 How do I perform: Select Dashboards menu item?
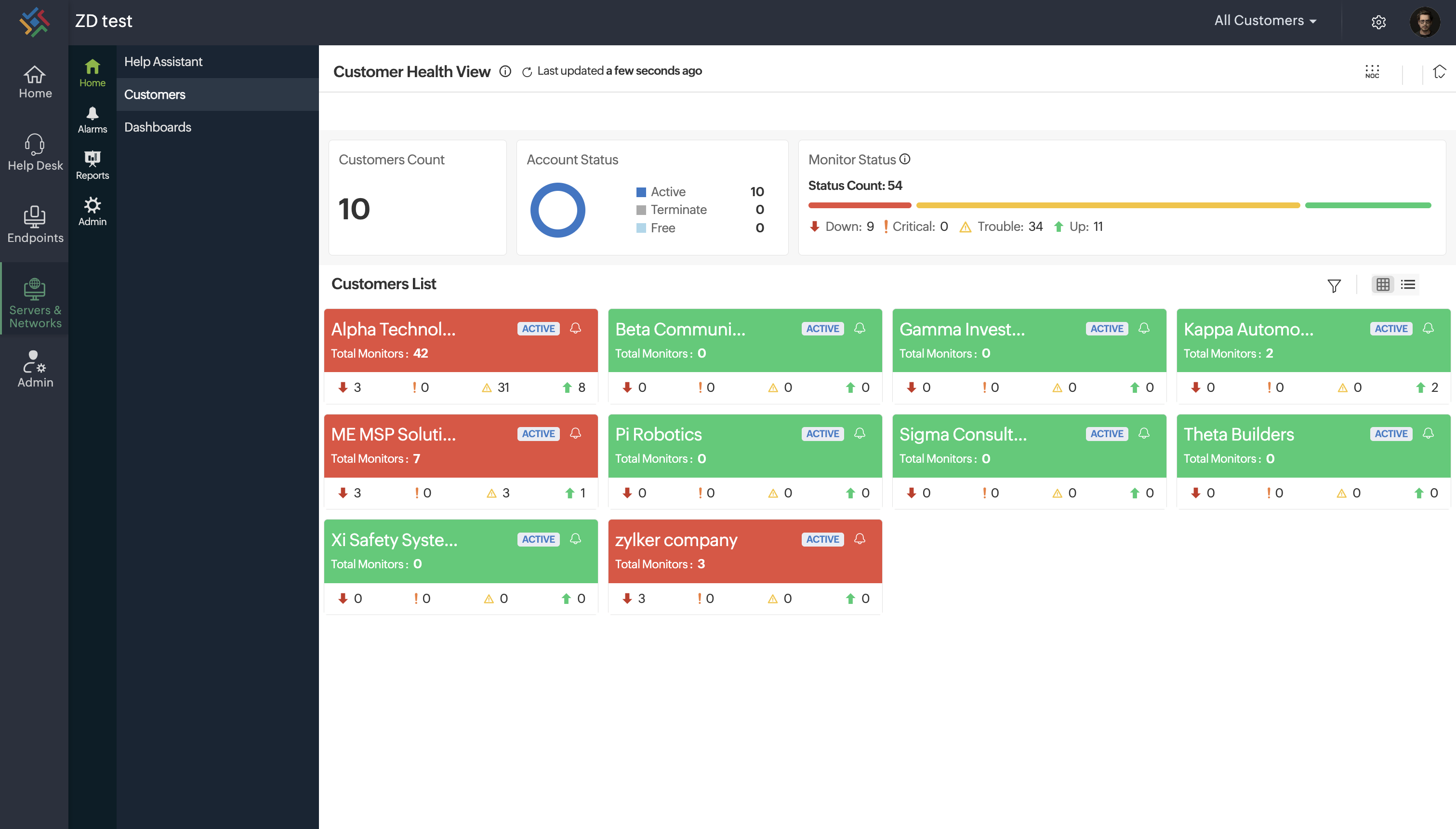pos(158,127)
